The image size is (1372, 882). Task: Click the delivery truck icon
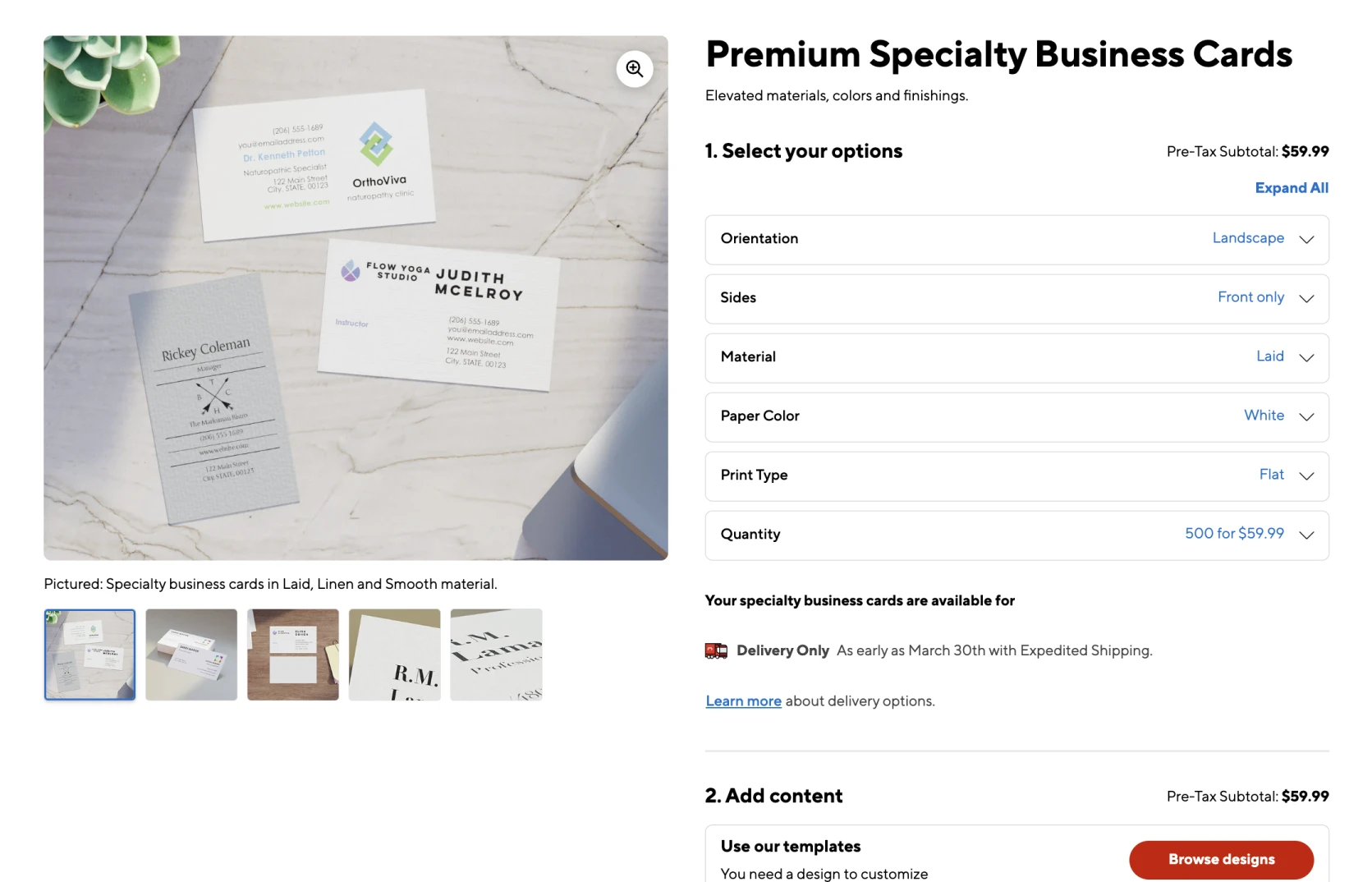716,651
